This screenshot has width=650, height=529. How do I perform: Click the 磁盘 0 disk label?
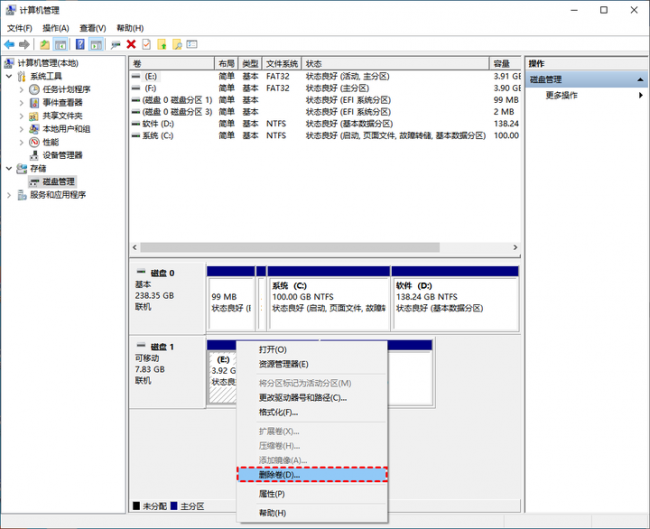(x=167, y=298)
